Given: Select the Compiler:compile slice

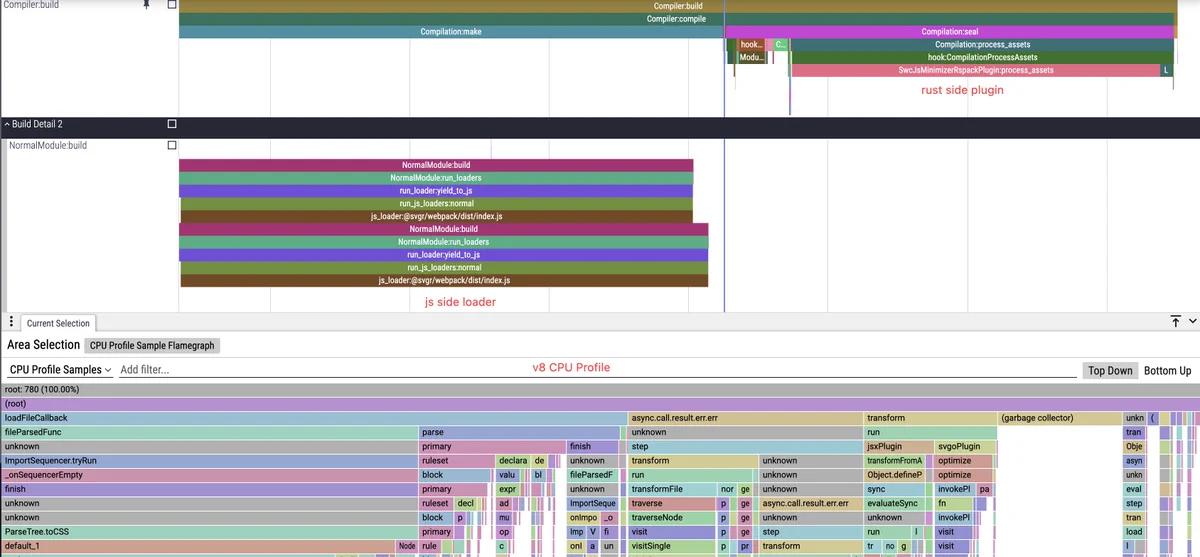Looking at the screenshot, I should (678, 18).
